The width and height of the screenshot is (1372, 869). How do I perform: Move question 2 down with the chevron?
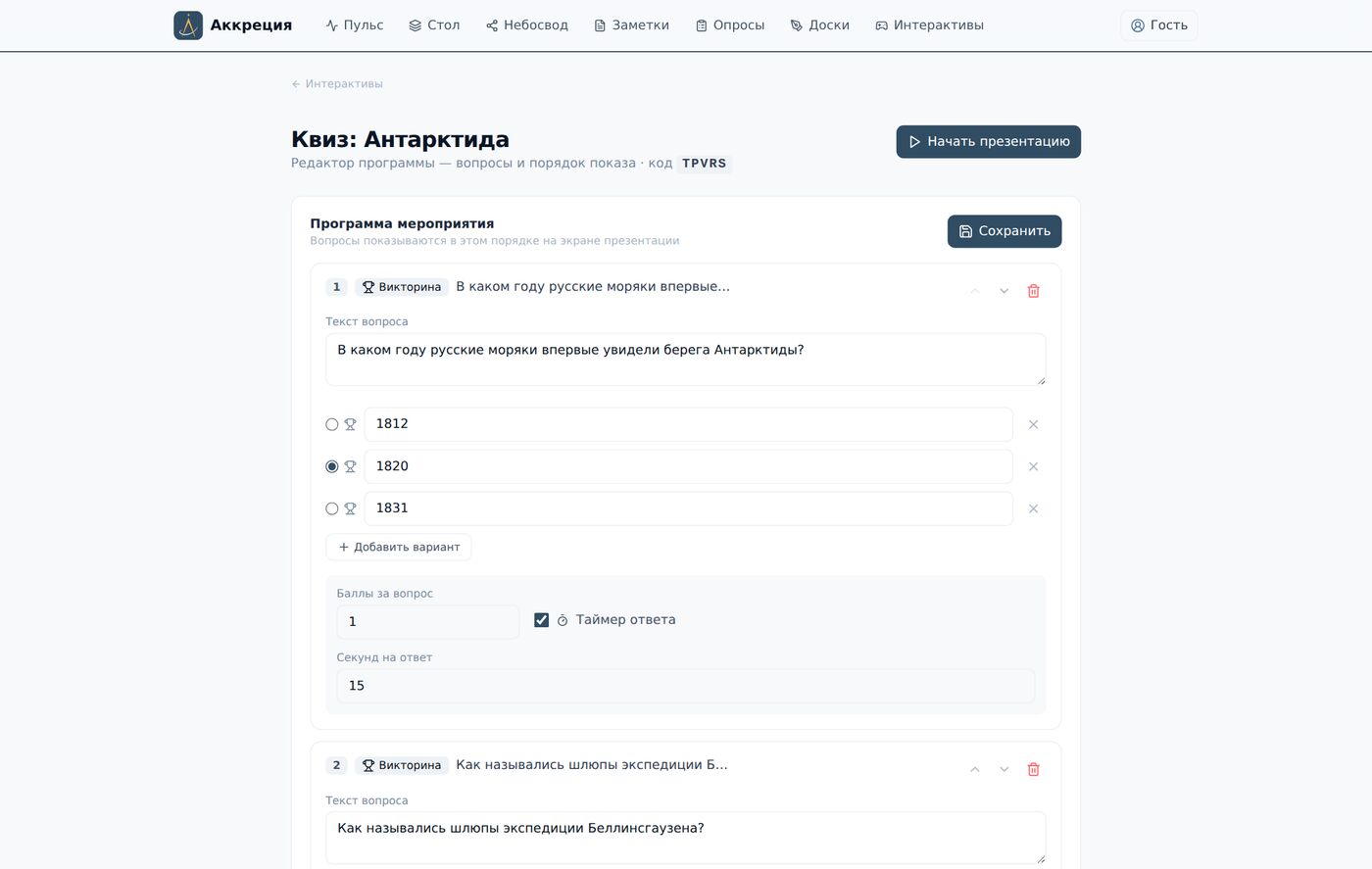pos(1004,770)
